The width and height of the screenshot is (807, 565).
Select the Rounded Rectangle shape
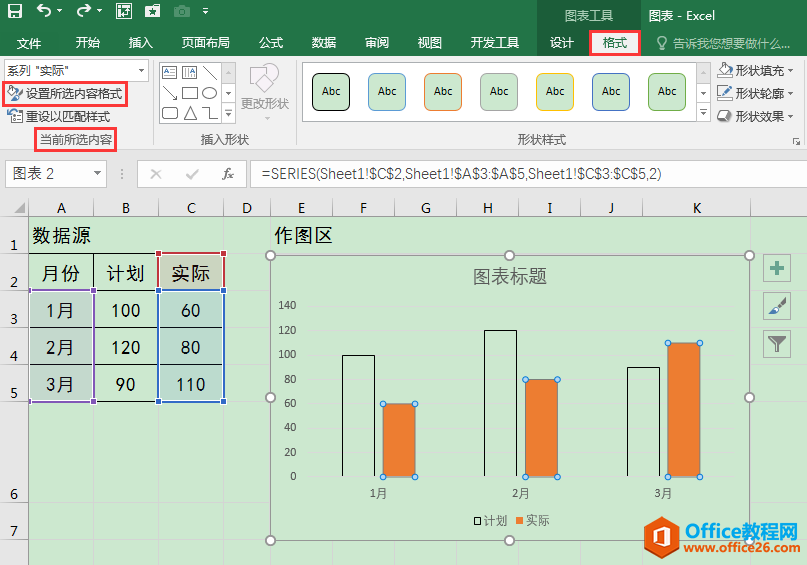tap(169, 113)
